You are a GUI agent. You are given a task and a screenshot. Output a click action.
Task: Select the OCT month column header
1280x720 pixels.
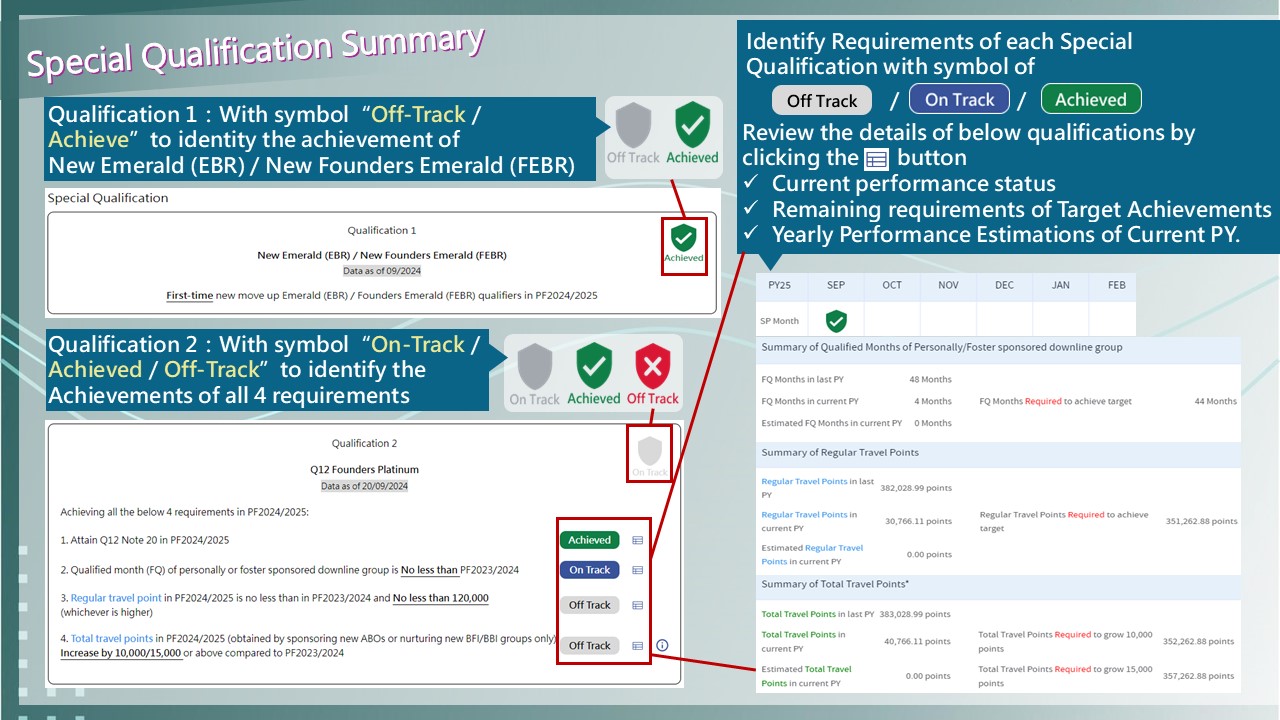[892, 285]
